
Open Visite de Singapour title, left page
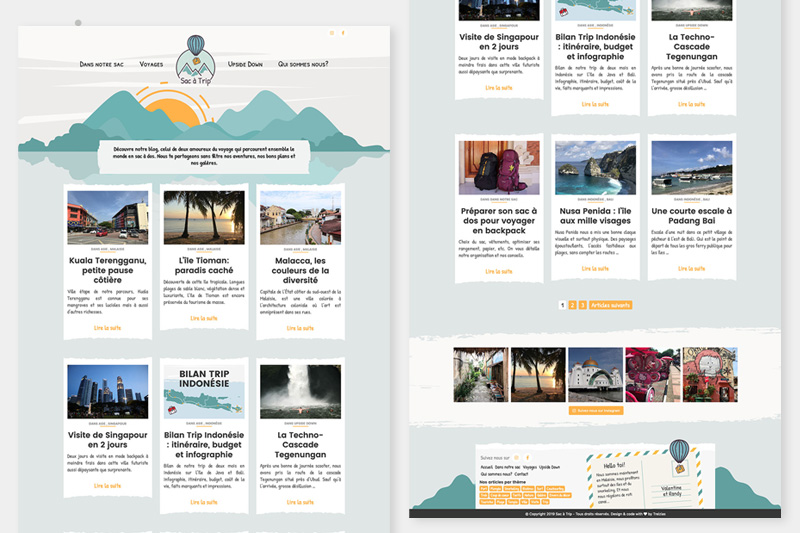tap(108, 440)
